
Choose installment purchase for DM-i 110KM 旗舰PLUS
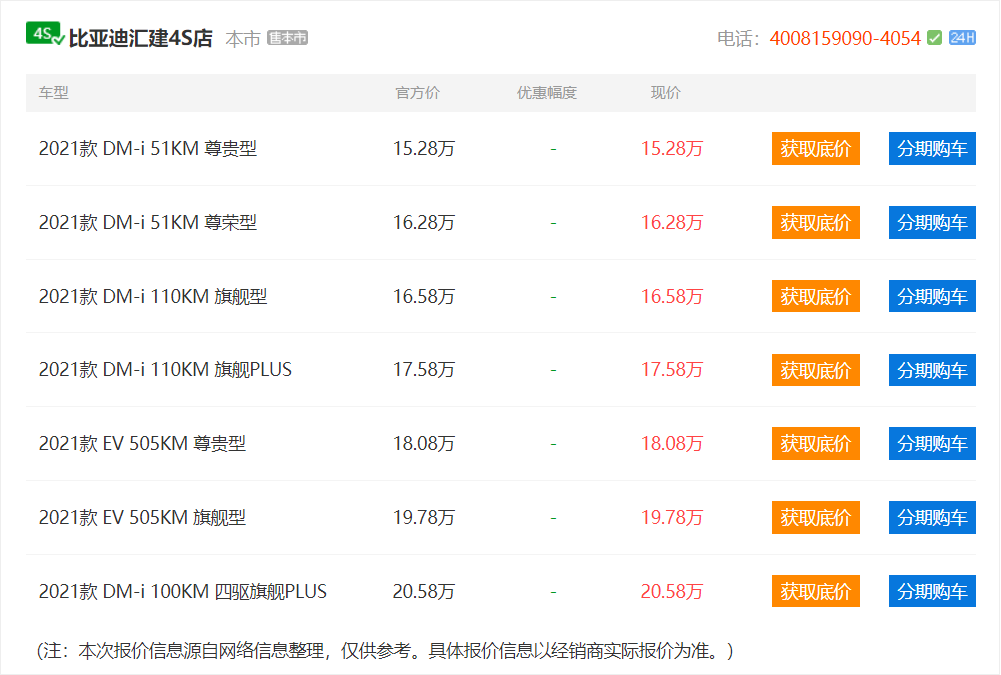click(x=932, y=370)
